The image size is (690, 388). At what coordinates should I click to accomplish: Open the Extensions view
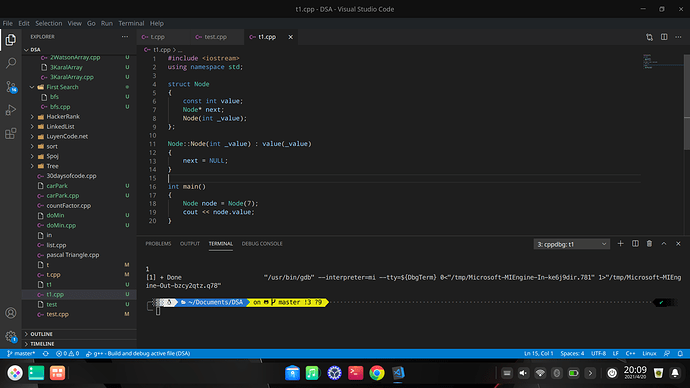click(11, 134)
